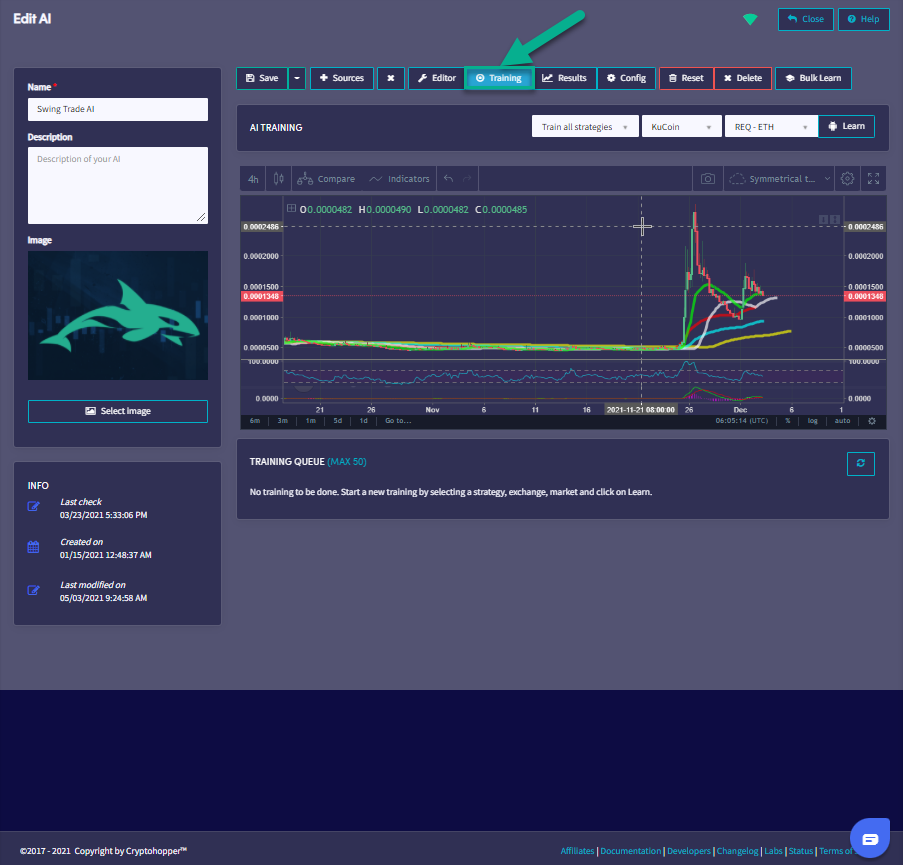Toggle percentage scale on chart

pyautogui.click(x=788, y=421)
